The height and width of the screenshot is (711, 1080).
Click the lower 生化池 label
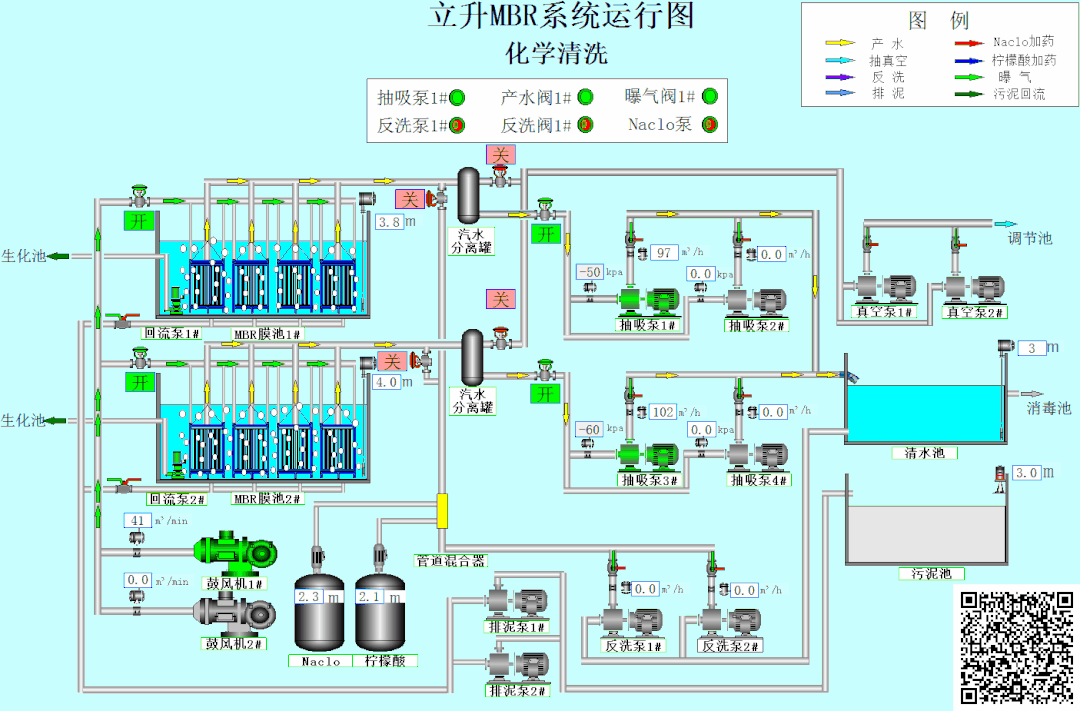(23, 420)
